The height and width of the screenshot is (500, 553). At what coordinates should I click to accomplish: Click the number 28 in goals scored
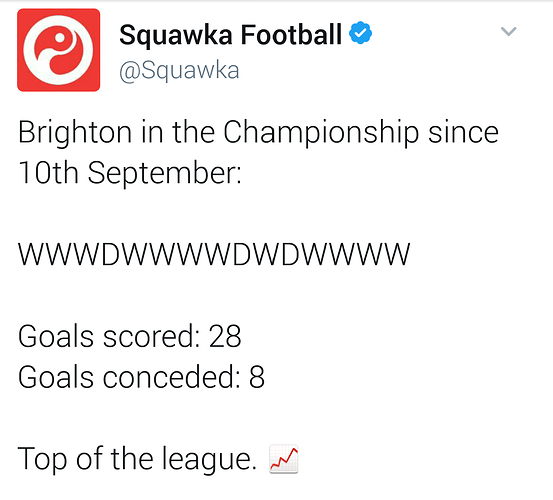[x=225, y=336]
